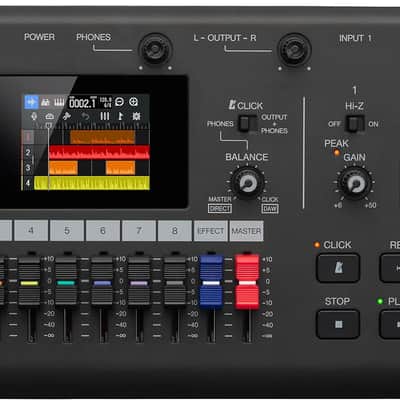Tap the marker flag icon on LCD

click(120, 116)
